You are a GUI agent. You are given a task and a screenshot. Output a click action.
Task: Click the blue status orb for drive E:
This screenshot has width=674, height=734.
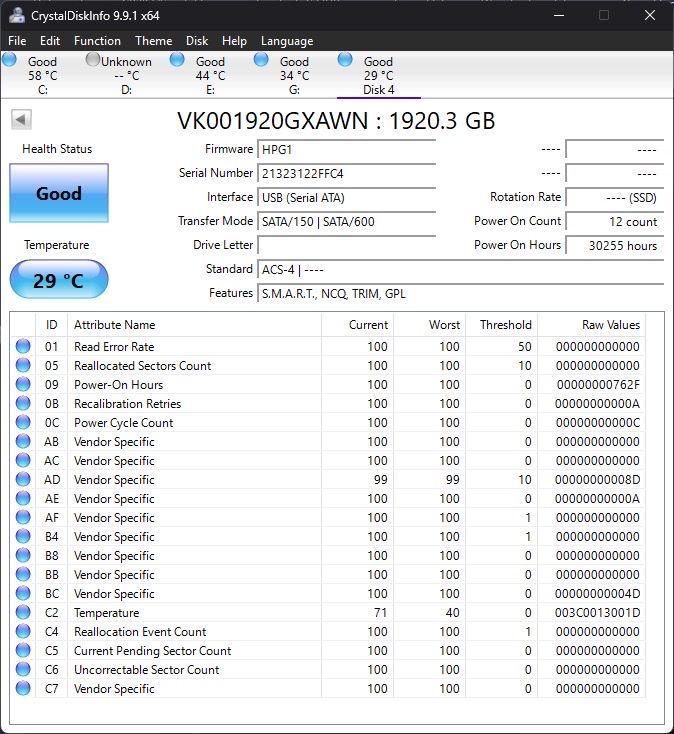point(177,60)
